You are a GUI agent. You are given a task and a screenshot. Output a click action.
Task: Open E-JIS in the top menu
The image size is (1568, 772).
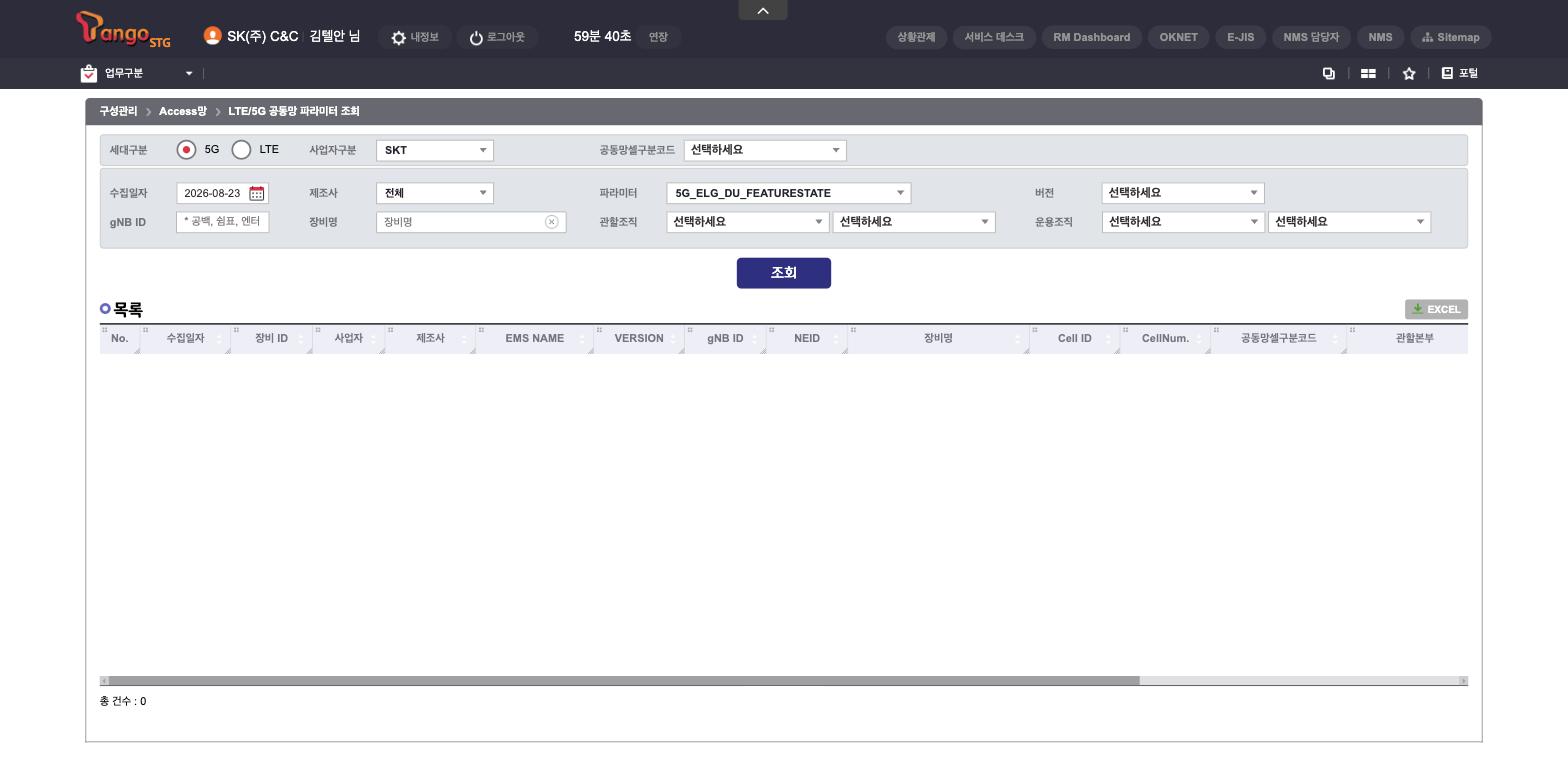(1241, 37)
